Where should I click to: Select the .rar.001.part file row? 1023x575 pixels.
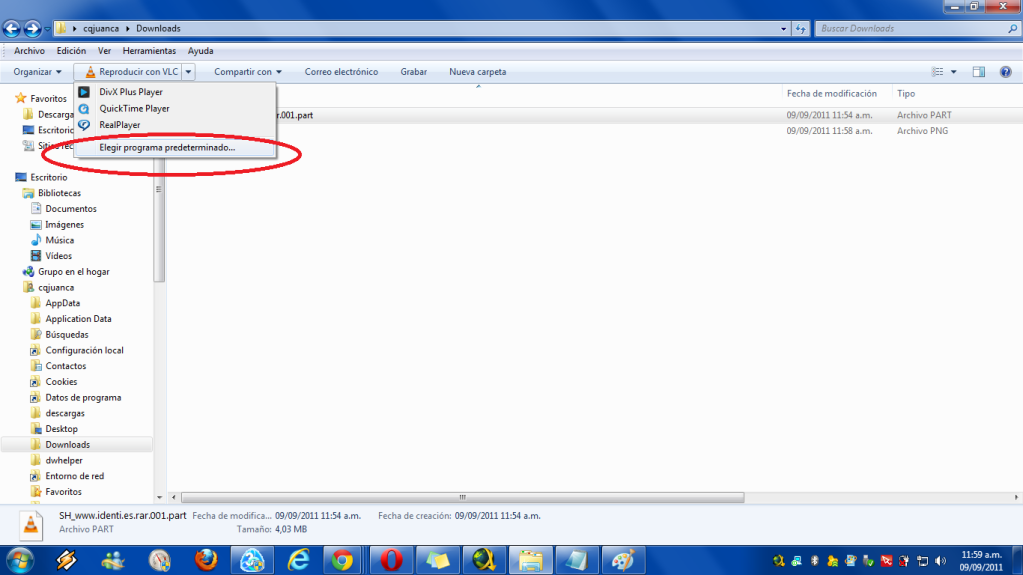click(594, 115)
